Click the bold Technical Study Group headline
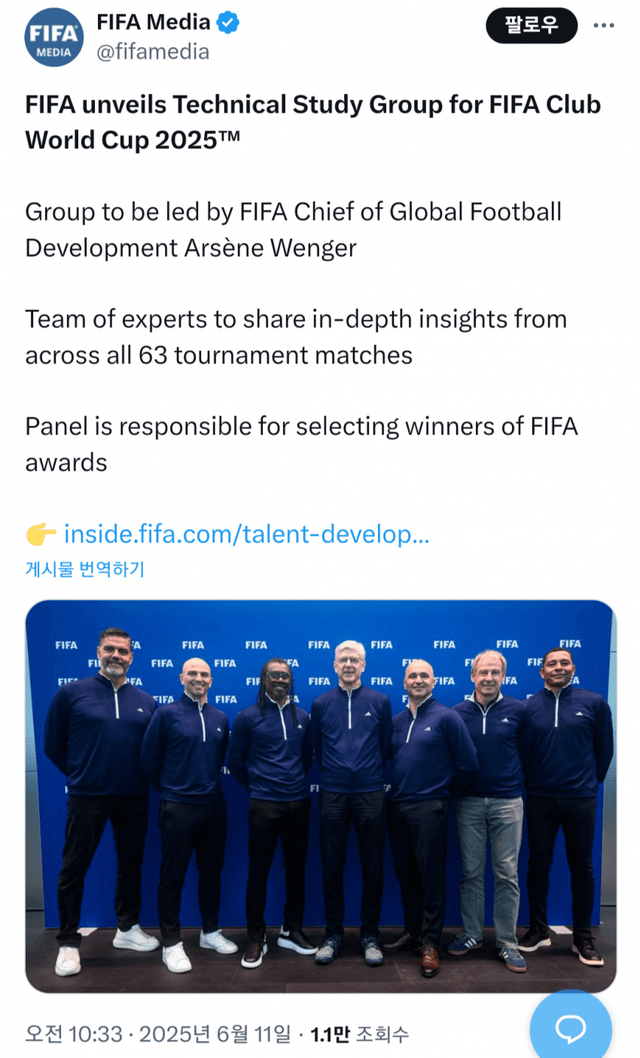 click(x=312, y=121)
